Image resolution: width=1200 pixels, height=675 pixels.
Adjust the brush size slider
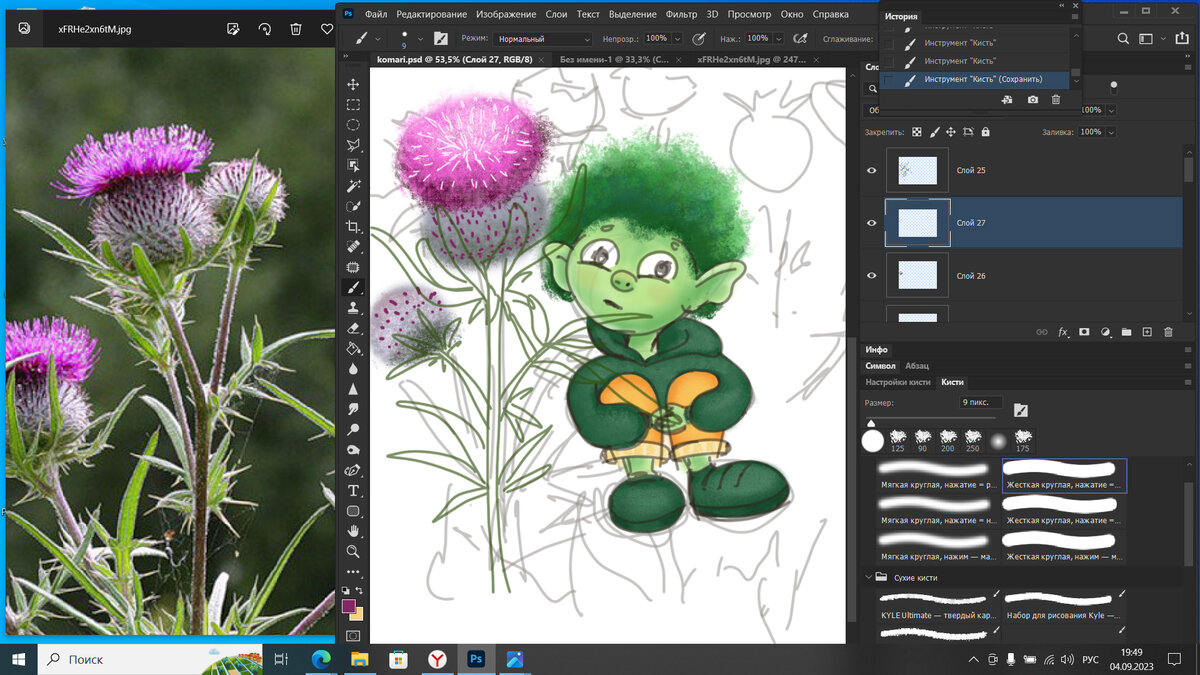870,423
